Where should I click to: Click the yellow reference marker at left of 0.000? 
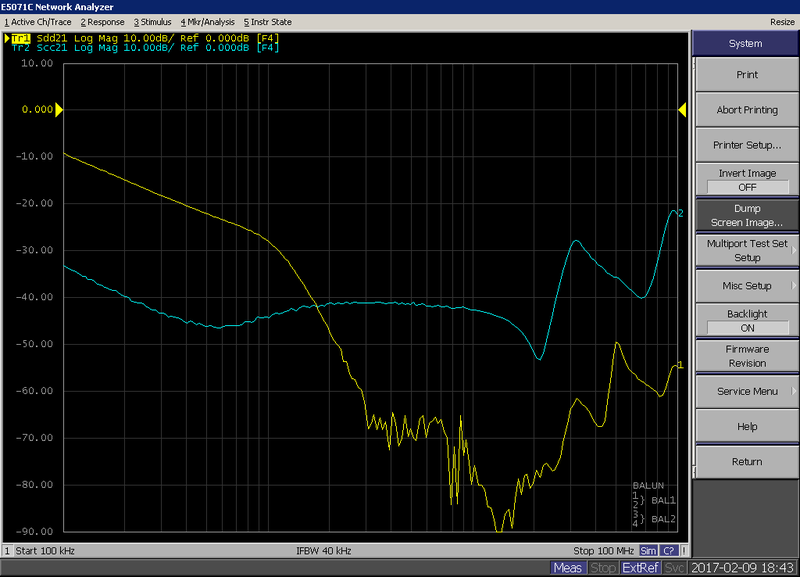(x=59, y=109)
